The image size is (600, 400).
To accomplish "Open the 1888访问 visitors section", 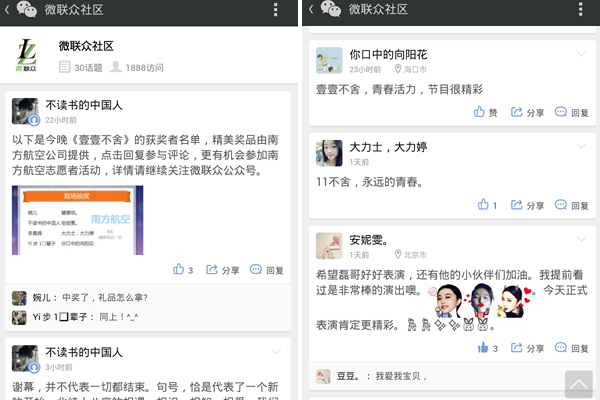I will [136, 68].
